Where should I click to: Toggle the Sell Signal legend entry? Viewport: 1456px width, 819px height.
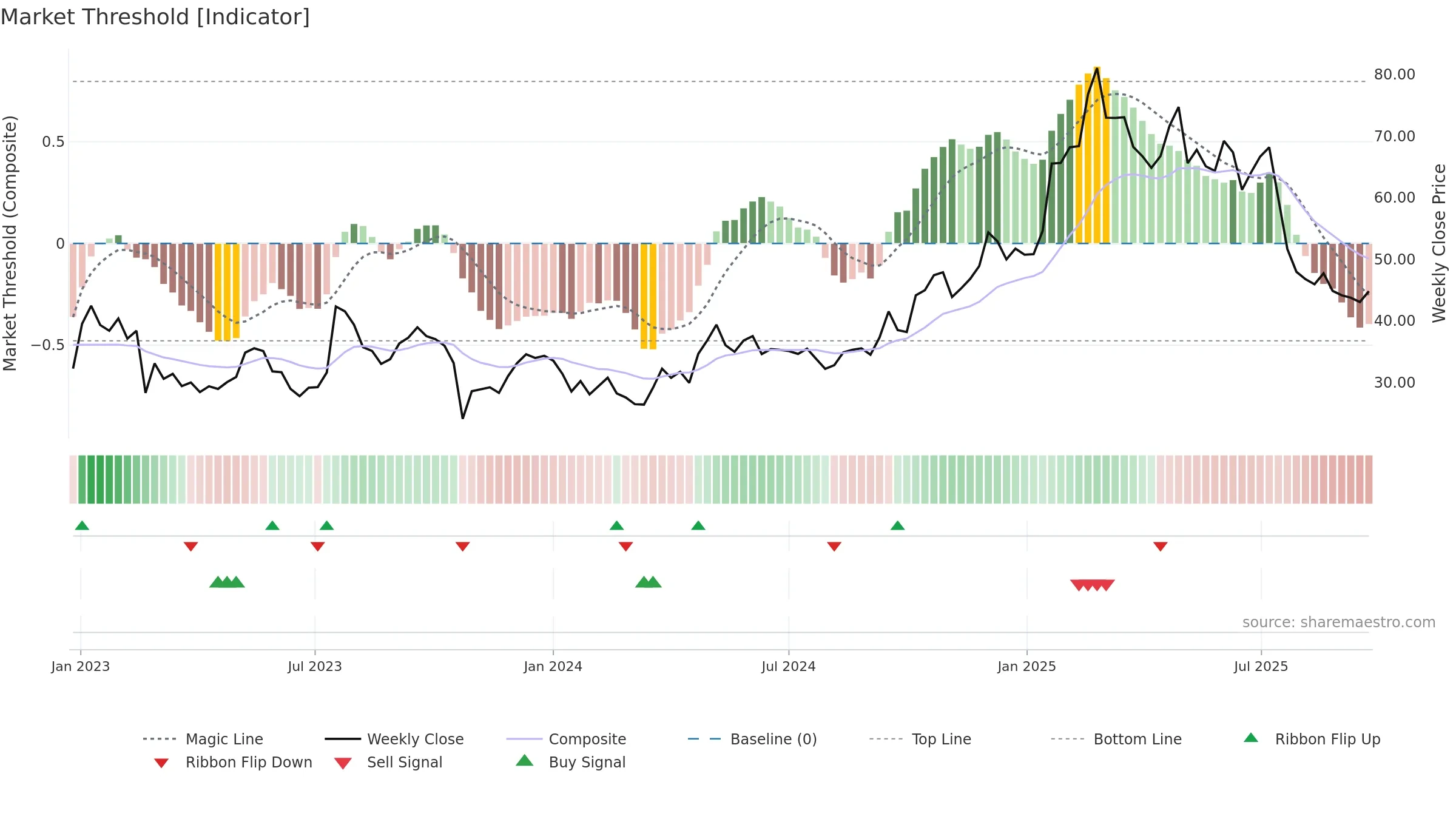(x=388, y=762)
